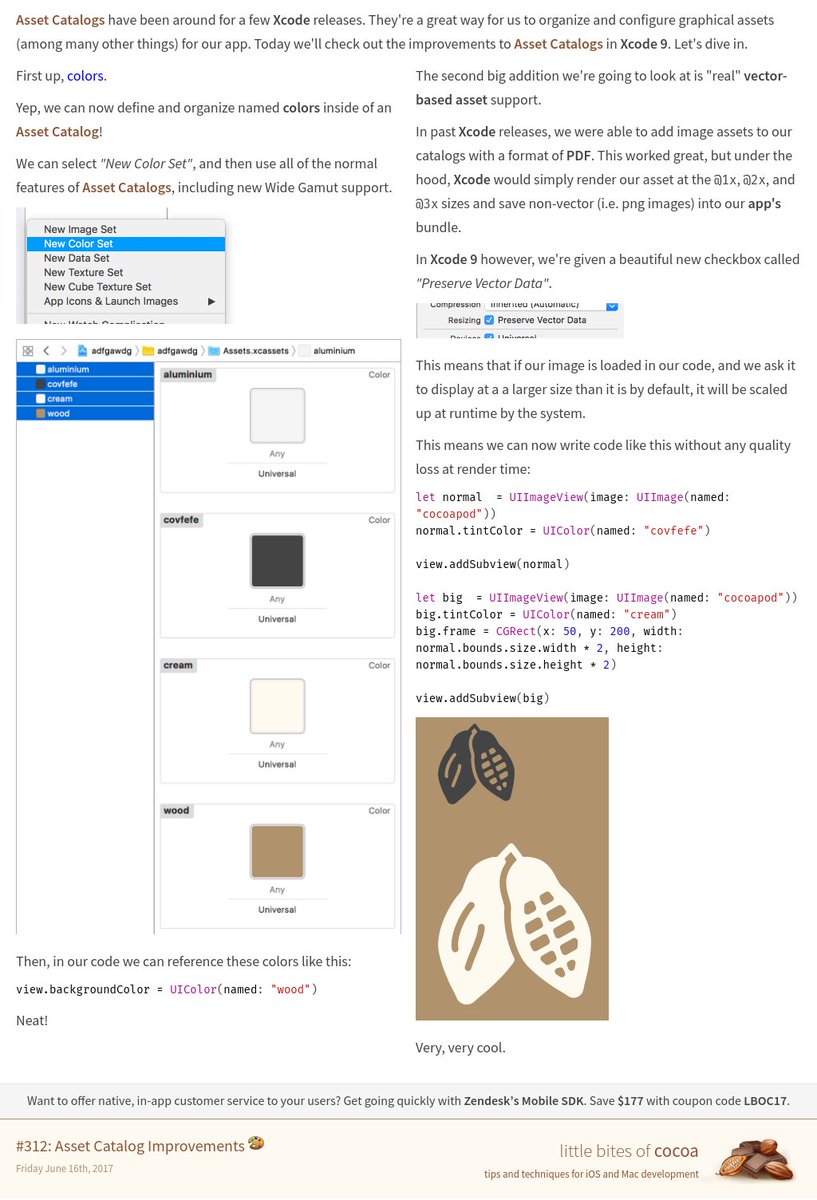Select the aluminium row in the asset list
The width and height of the screenshot is (817, 1200).
pyautogui.click(x=85, y=369)
